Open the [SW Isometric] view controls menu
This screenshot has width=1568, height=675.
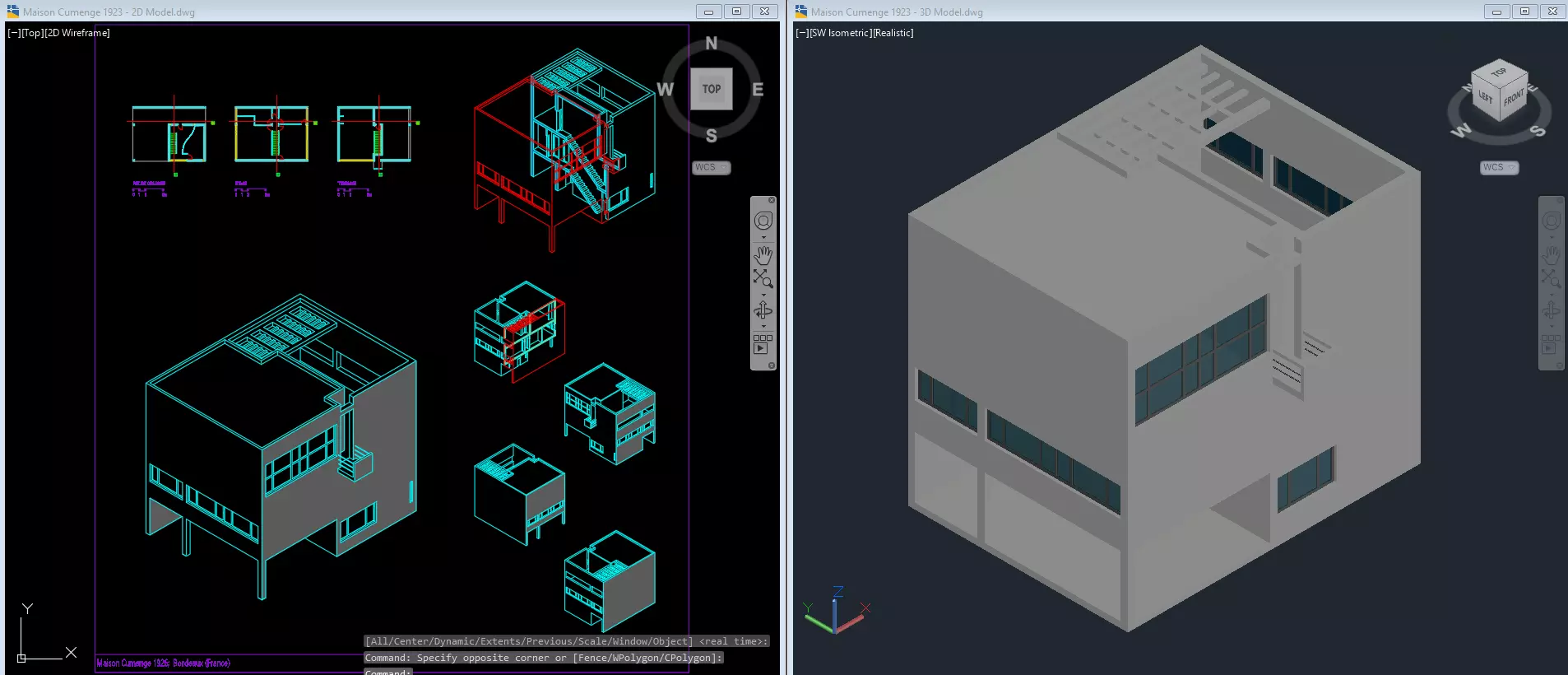[840, 33]
